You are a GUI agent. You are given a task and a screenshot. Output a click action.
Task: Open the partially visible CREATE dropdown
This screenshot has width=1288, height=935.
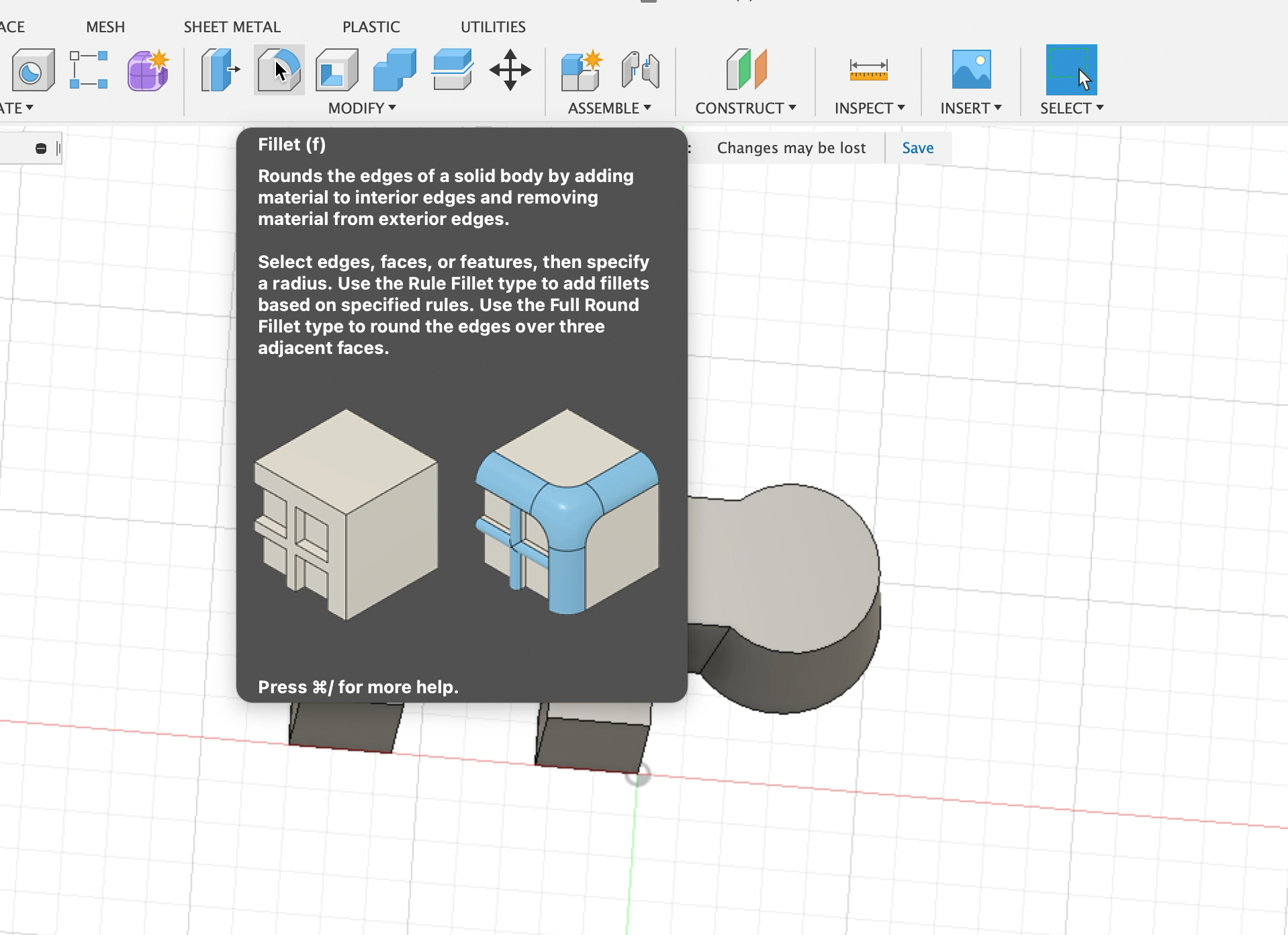coord(17,108)
